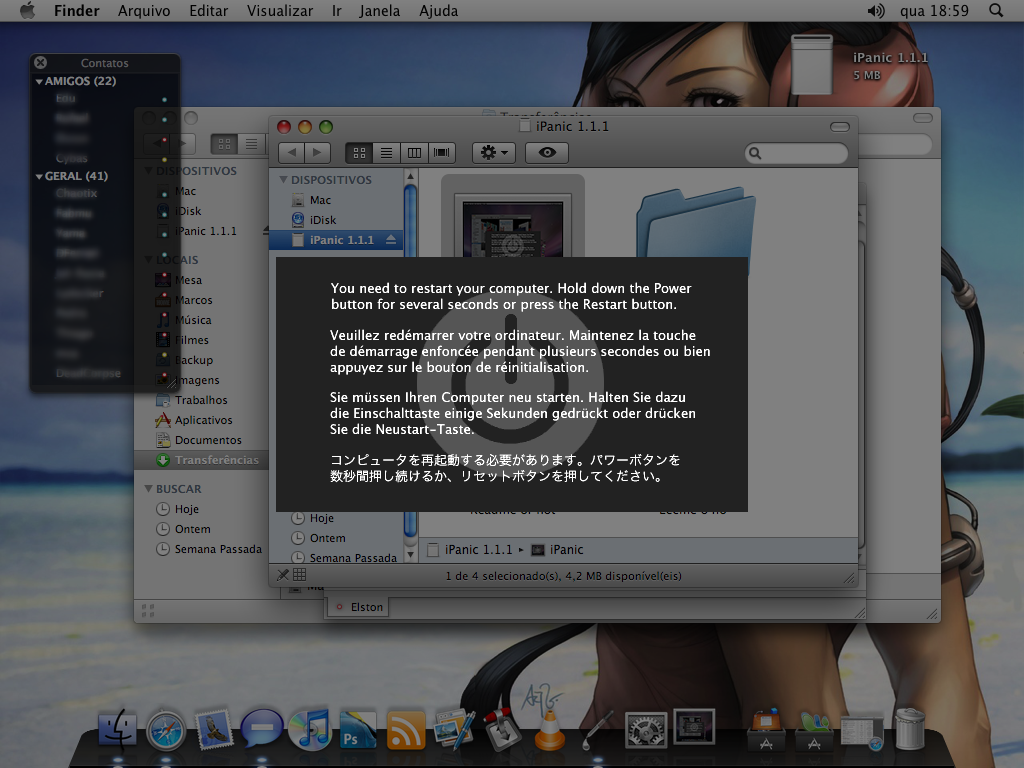The image size is (1024, 768).
Task: Click the sidebar scroll up arrow
Action: (410, 176)
